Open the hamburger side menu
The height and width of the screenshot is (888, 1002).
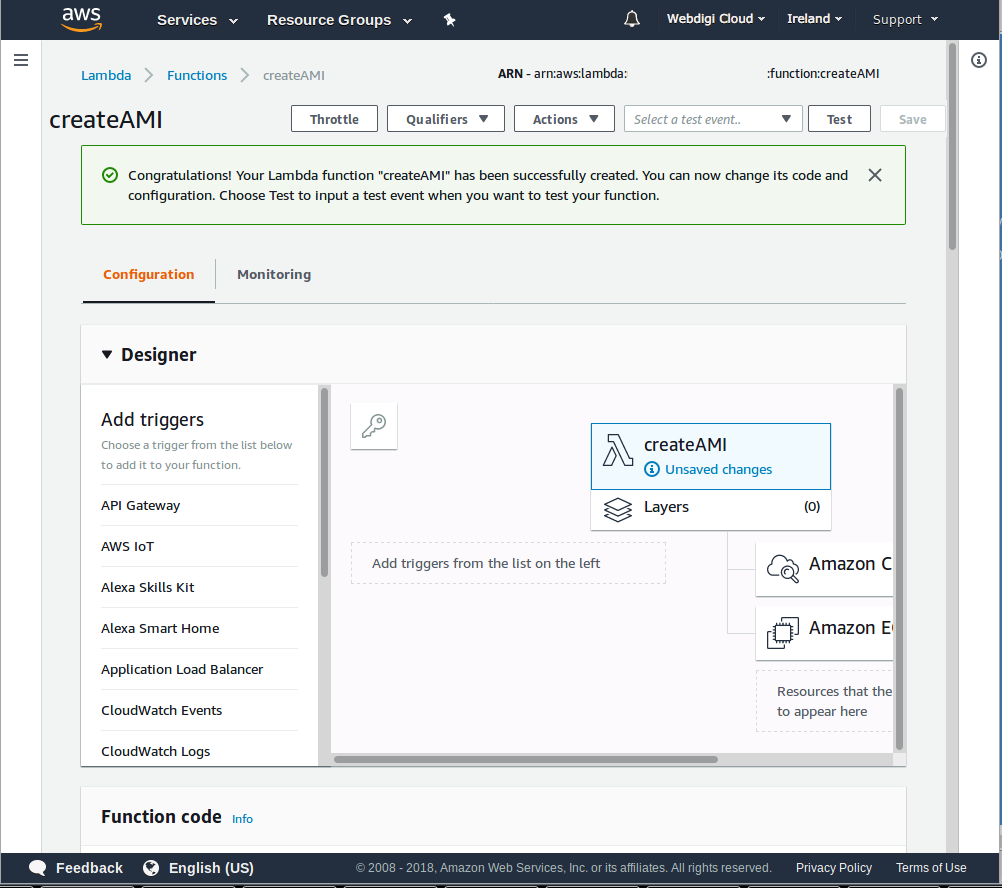point(21,60)
